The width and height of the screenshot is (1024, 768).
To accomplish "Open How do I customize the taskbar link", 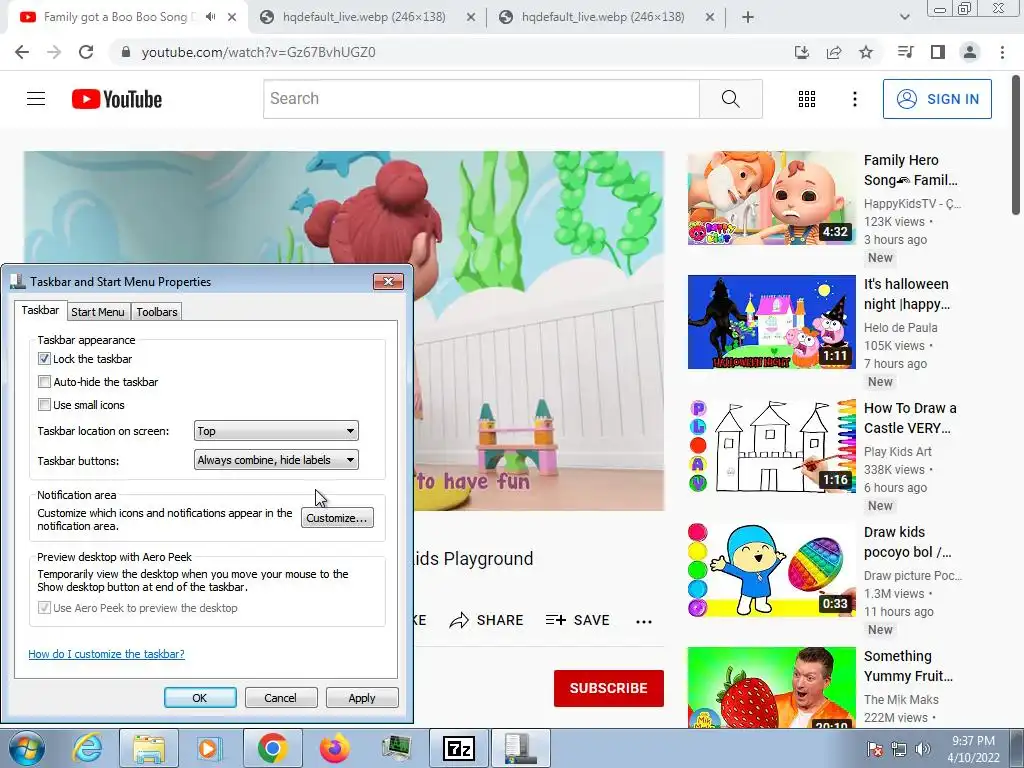I will 106,654.
